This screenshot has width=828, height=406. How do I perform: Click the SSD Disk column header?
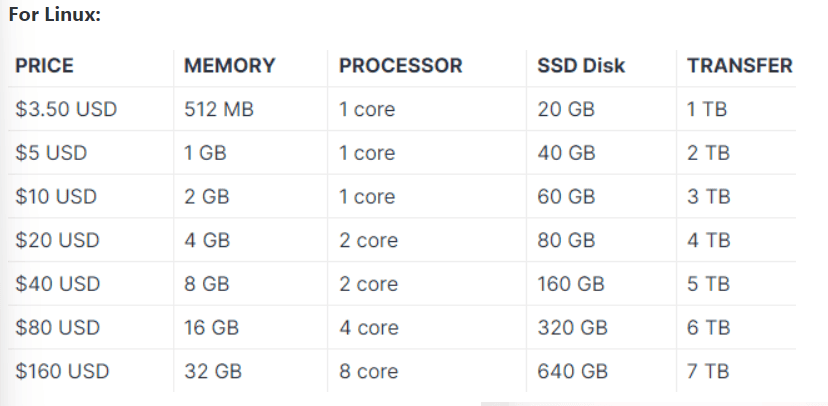581,65
